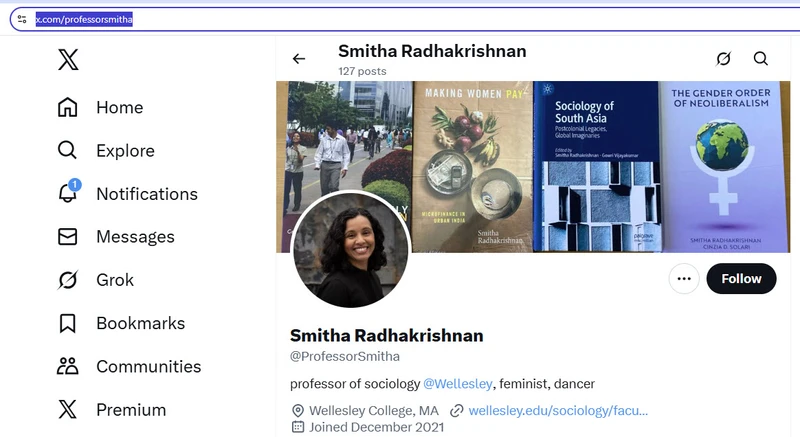Select the Grok menu label
The image size is (800, 437).
point(115,280)
